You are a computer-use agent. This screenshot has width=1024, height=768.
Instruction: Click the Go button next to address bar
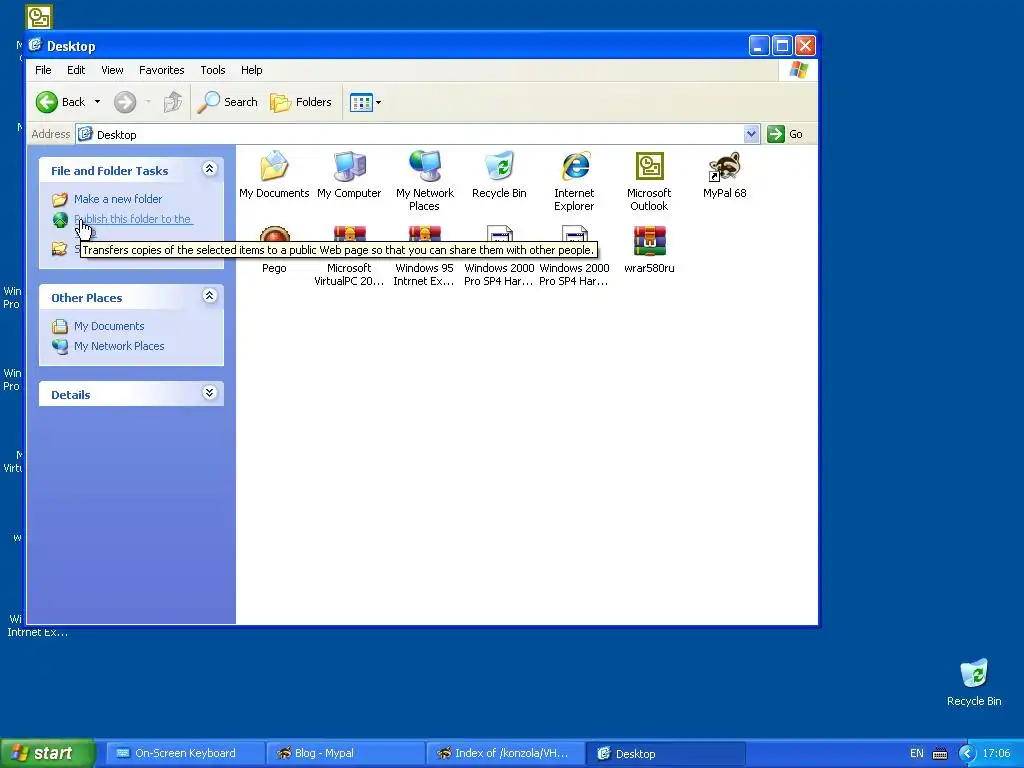(x=785, y=134)
